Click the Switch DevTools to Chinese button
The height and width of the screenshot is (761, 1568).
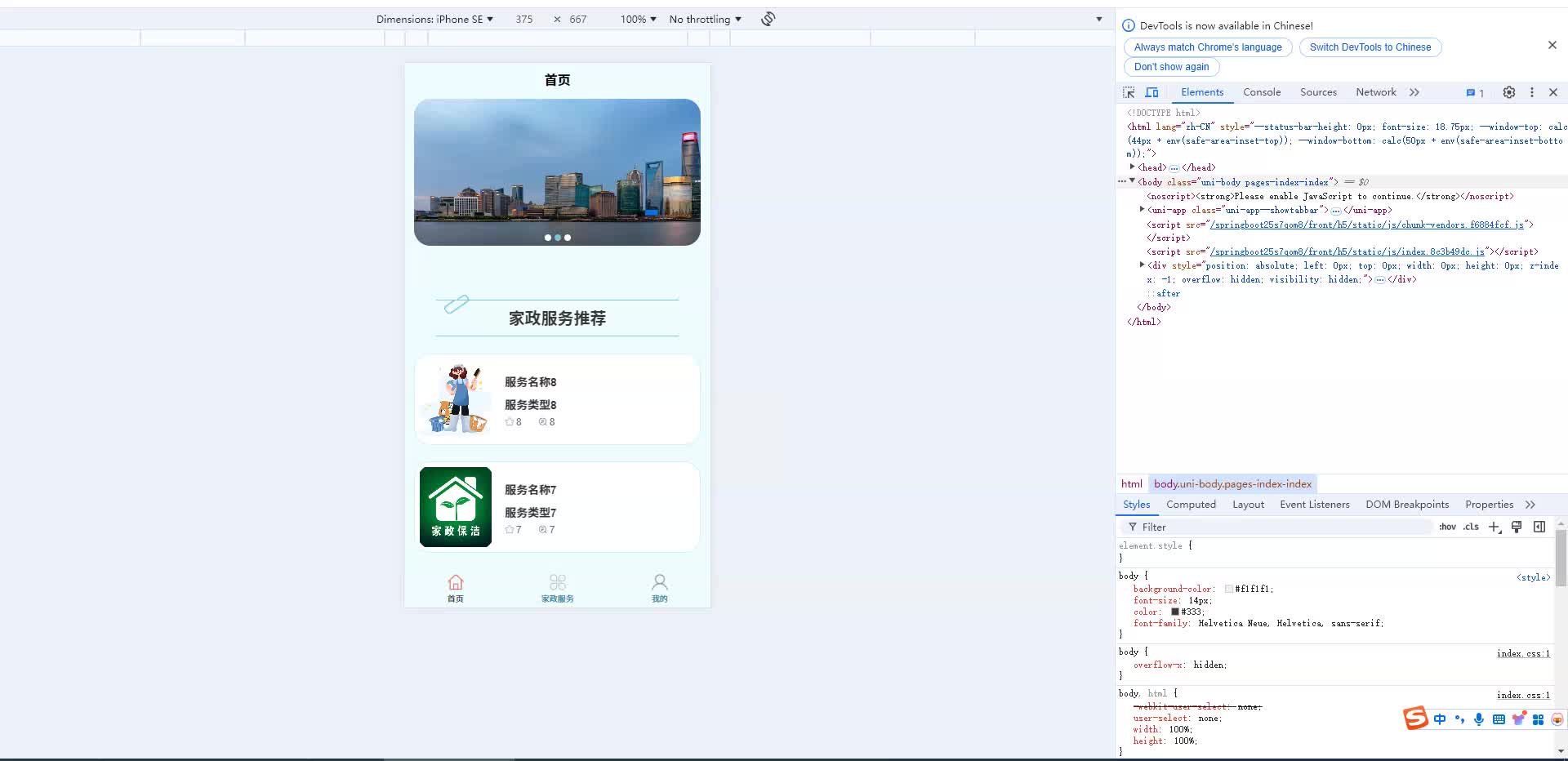(x=1369, y=47)
